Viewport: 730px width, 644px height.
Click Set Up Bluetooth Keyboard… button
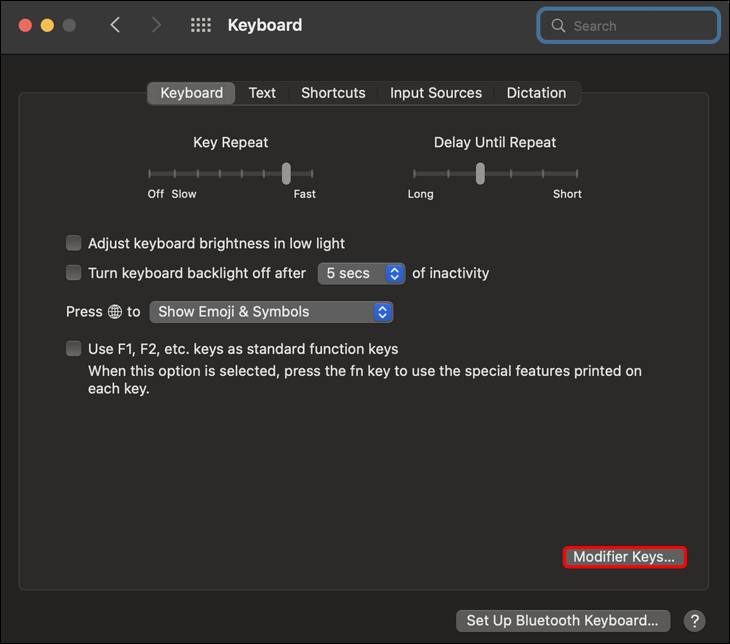[x=562, y=621]
